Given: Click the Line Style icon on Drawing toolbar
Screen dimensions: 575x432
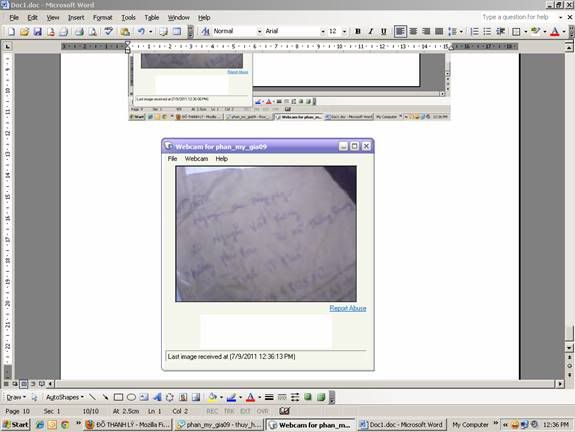Looking at the screenshot, I should tap(269, 397).
